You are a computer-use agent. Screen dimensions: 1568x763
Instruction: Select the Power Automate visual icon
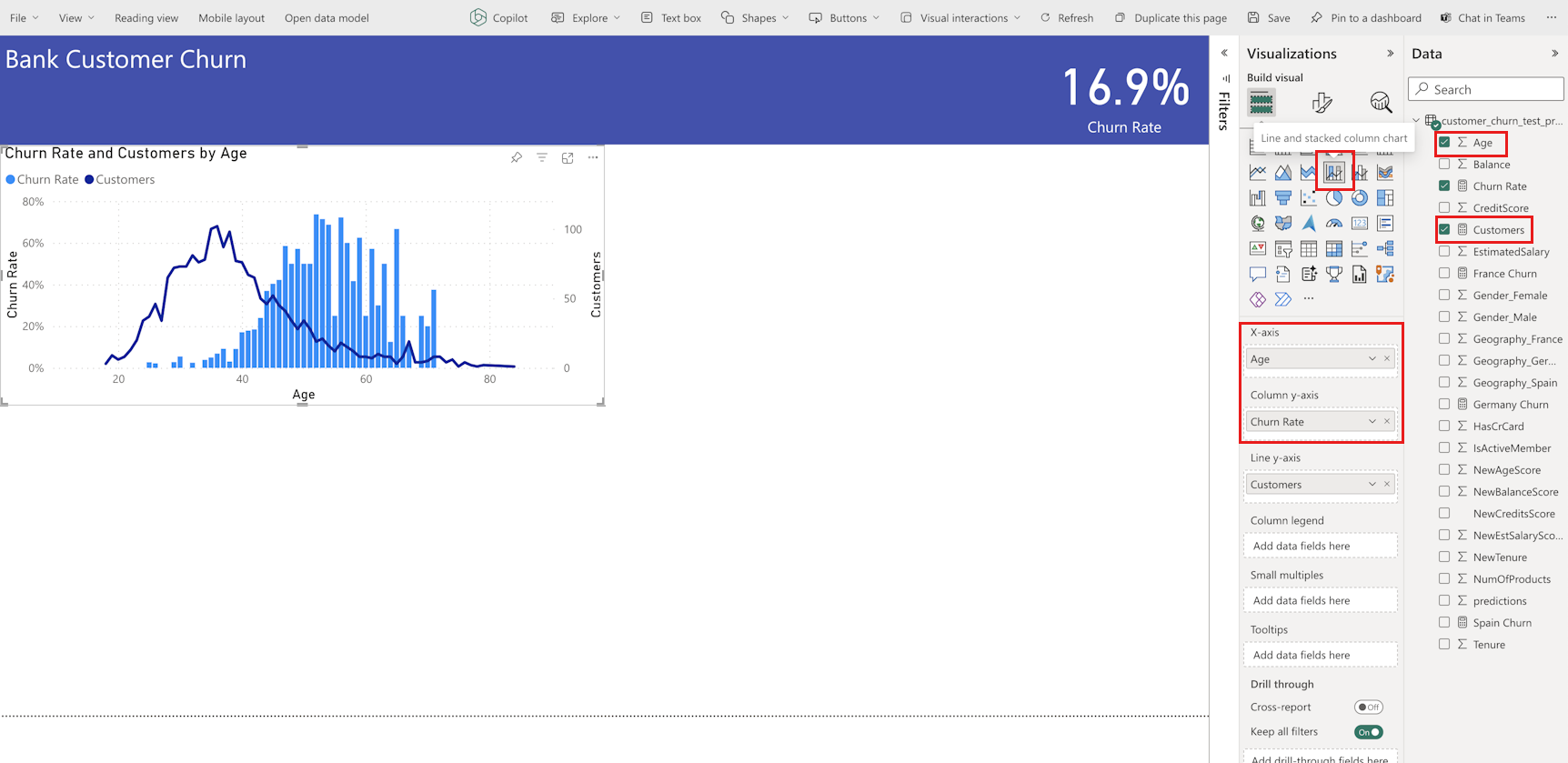pyautogui.click(x=1283, y=299)
